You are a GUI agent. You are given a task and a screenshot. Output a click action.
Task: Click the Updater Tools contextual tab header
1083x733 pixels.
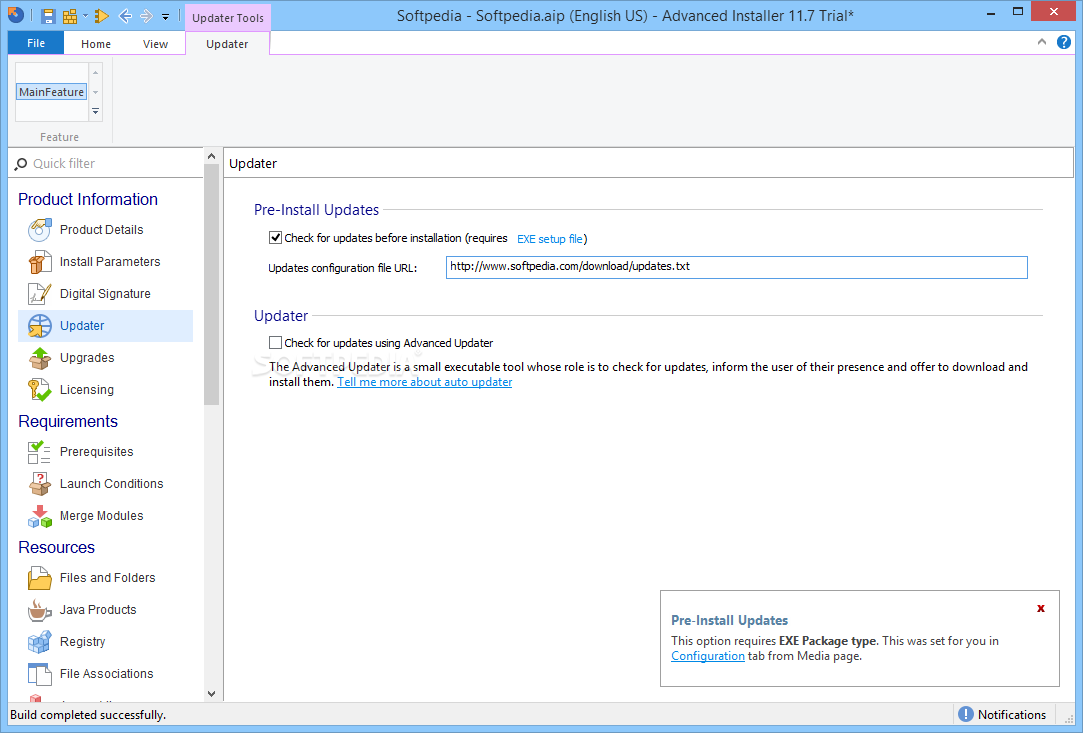tap(228, 18)
